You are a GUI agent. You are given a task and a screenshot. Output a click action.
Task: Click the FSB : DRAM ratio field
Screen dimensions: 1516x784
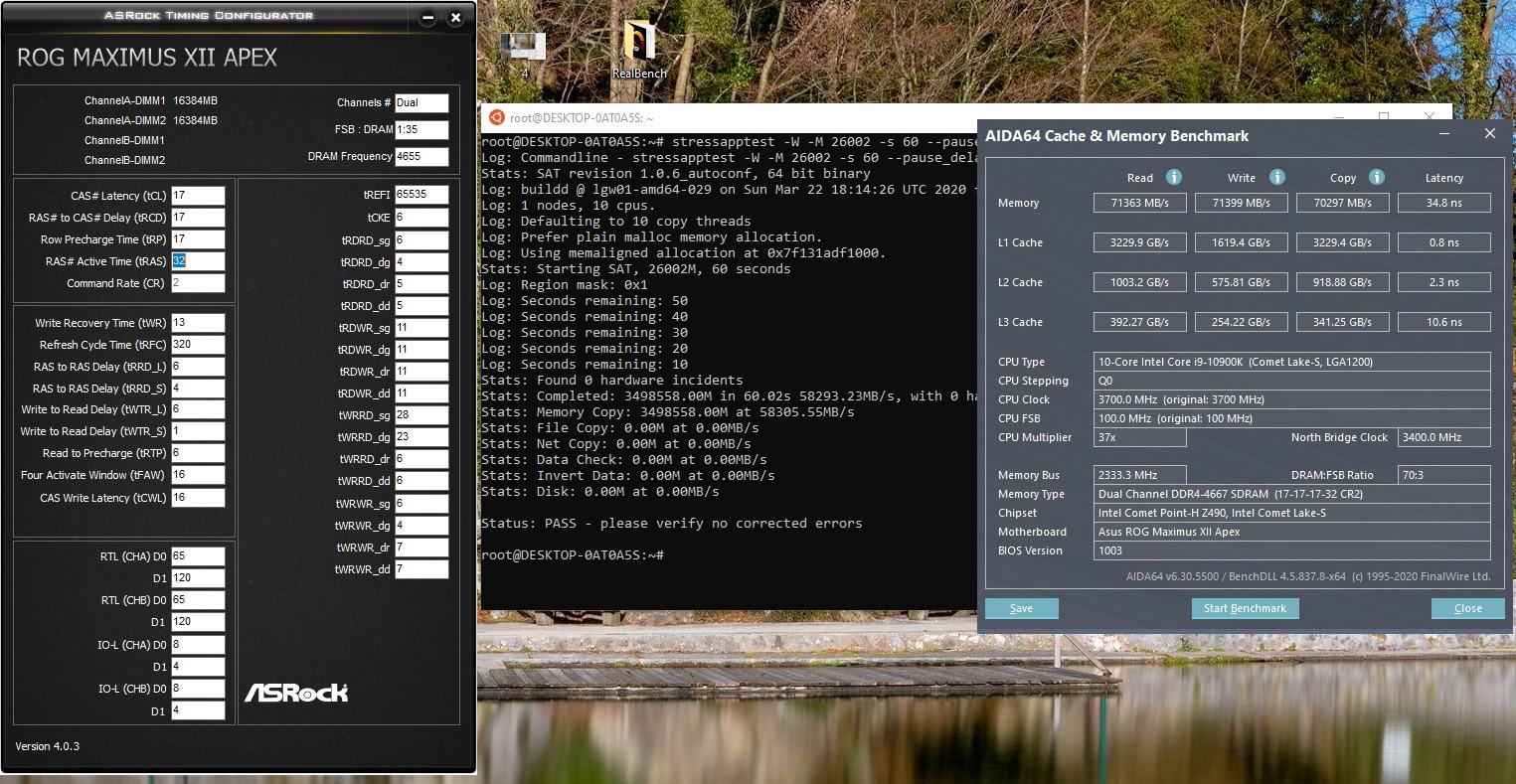click(x=421, y=130)
